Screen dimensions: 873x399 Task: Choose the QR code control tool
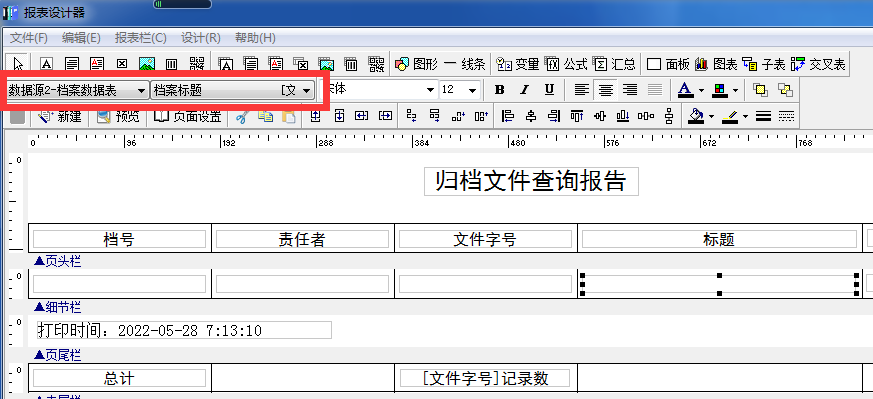[x=197, y=64]
